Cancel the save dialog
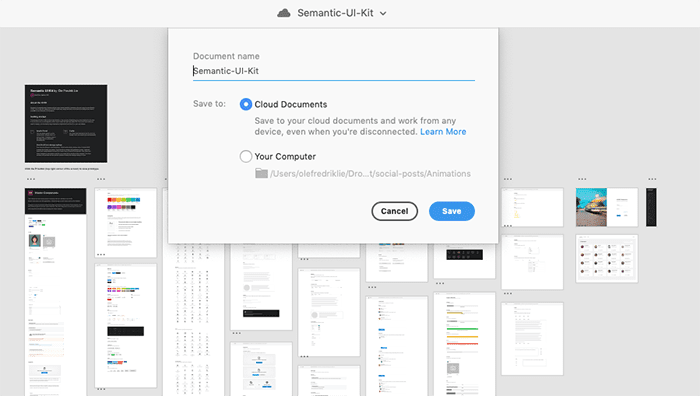Viewport: 700px width, 396px height. tap(395, 211)
